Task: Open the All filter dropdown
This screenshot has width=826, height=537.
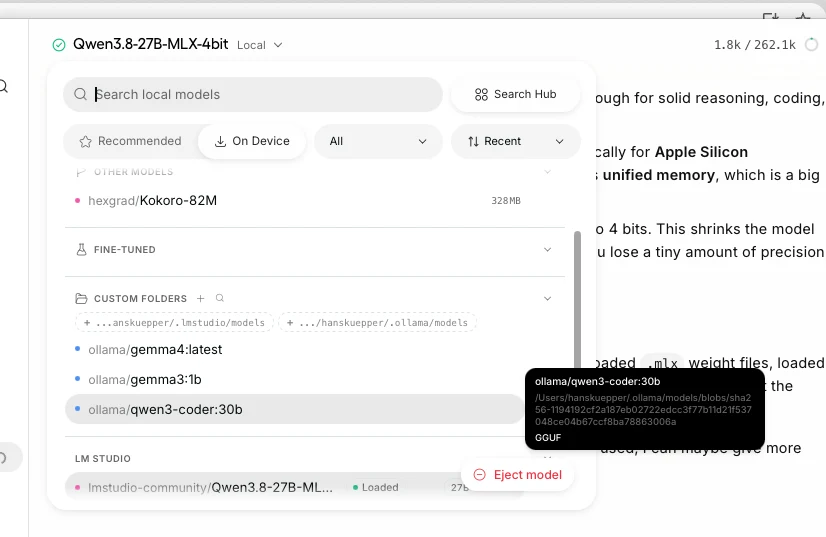Action: [378, 141]
